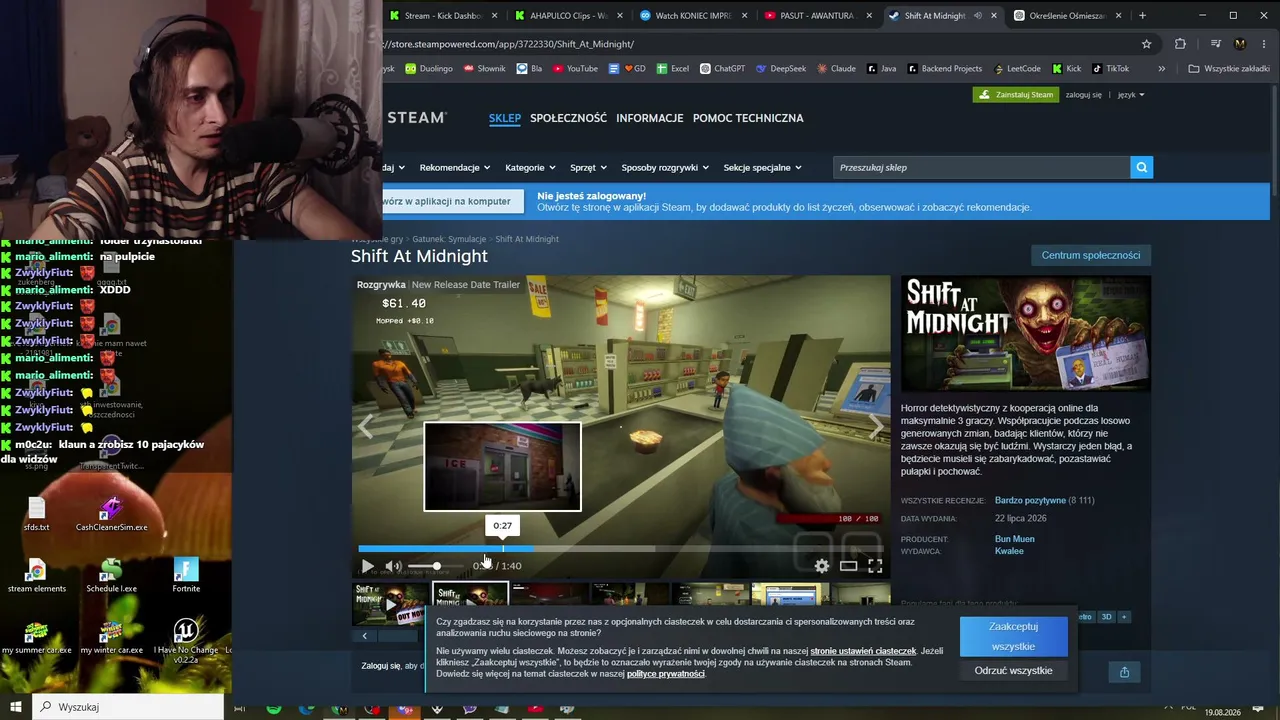Mute the trailer volume speaker icon

click(x=393, y=566)
